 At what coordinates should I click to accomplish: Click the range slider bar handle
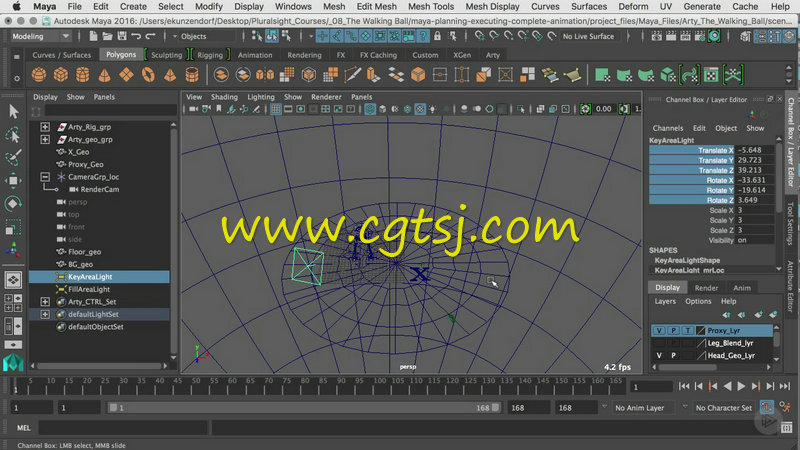point(303,408)
